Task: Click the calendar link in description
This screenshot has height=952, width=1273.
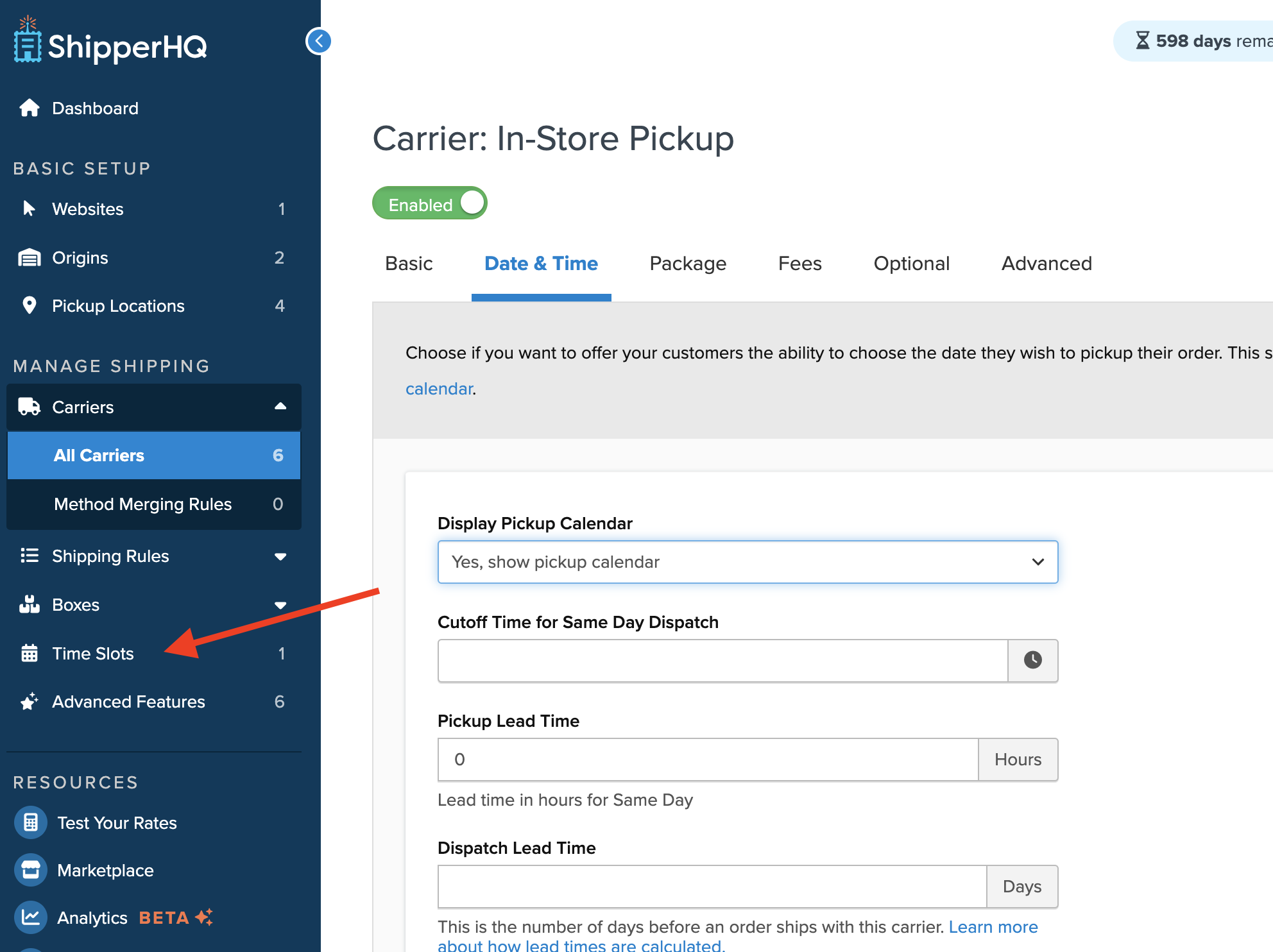Action: (439, 389)
